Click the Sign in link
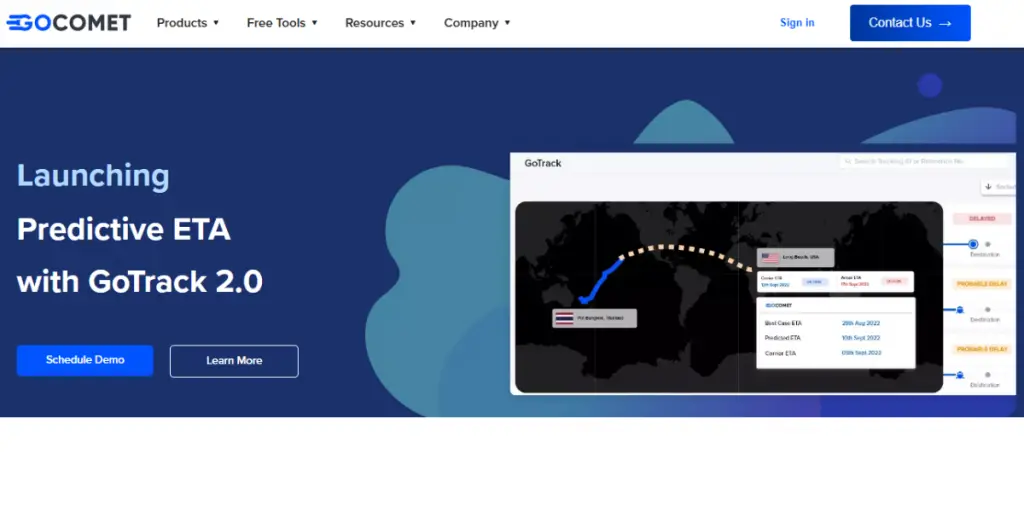1024x512 pixels. click(x=797, y=22)
